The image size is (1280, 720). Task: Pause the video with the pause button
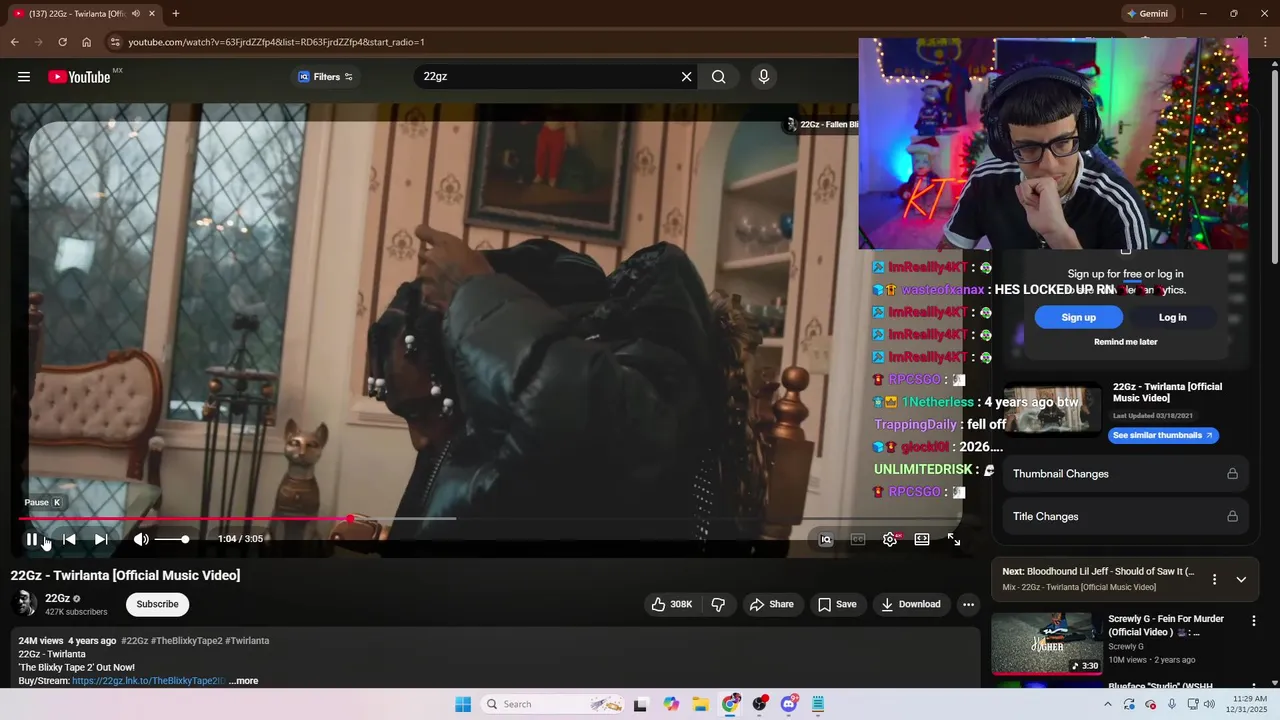click(x=32, y=539)
